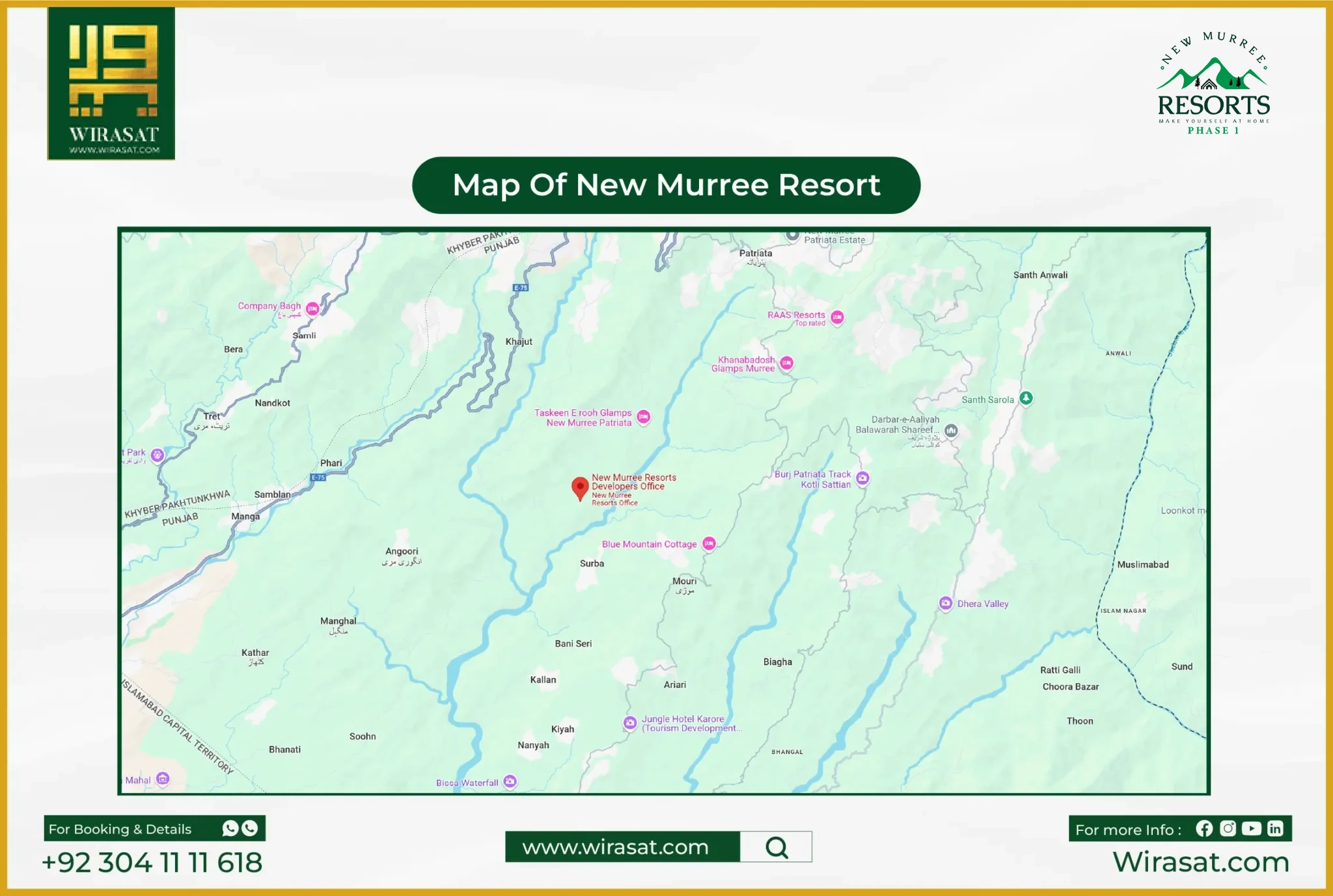Image resolution: width=1333 pixels, height=896 pixels.
Task: Click the Muslimabad label
Action: click(1143, 565)
